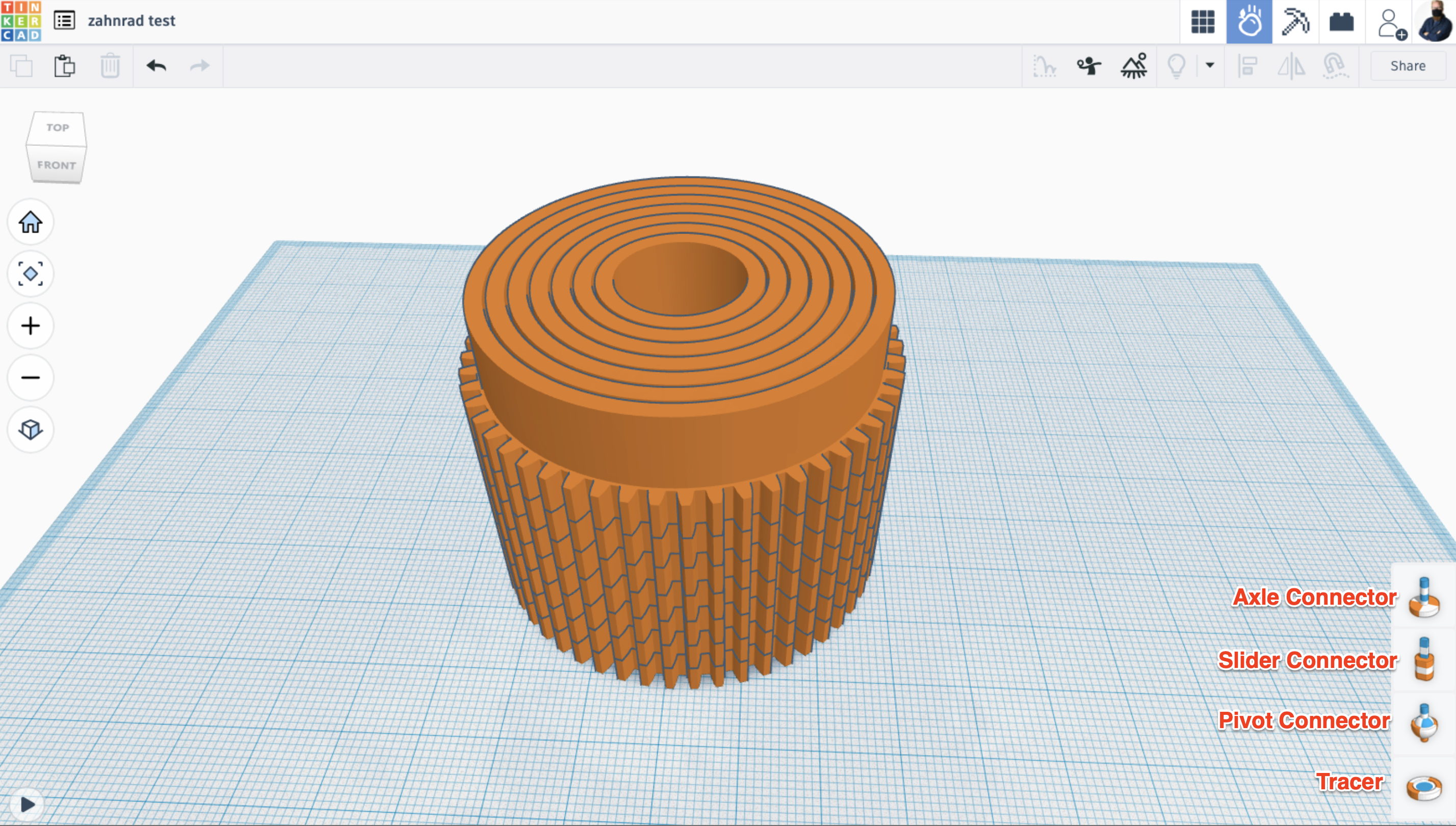The image size is (1456, 826).
Task: Select the Slider Connector shape
Action: 1424,660
